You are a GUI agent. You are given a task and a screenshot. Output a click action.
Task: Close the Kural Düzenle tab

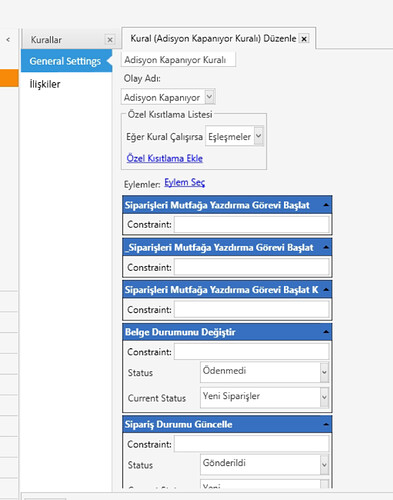304,39
